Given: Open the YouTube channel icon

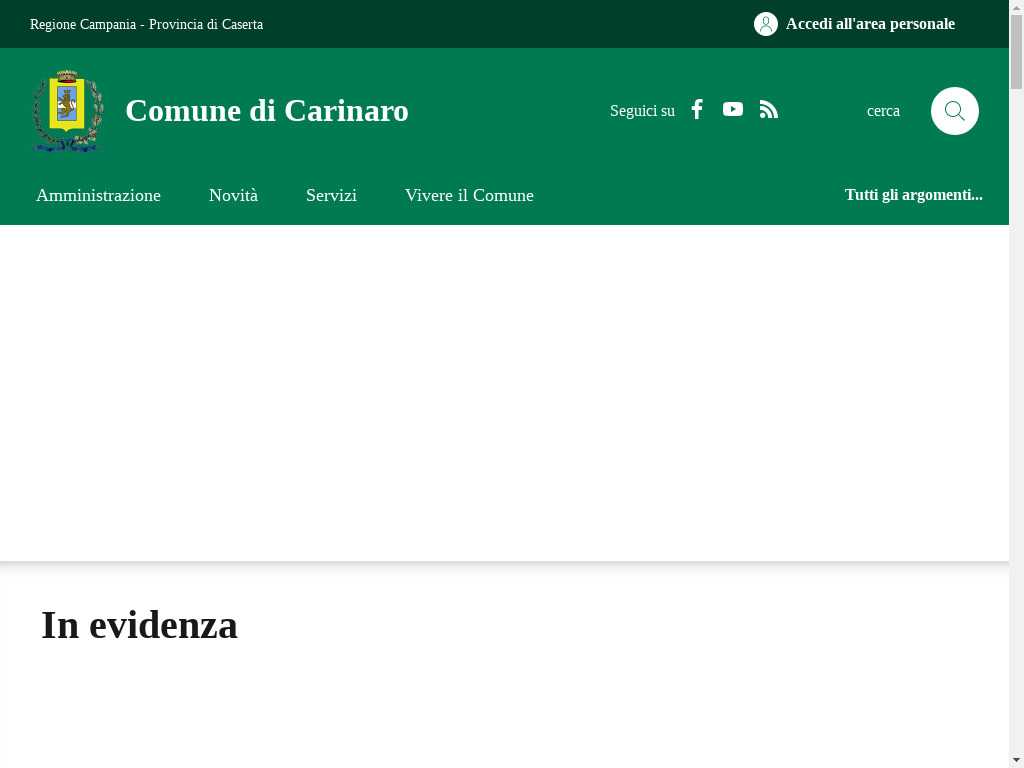Looking at the screenshot, I should pyautogui.click(x=733, y=110).
